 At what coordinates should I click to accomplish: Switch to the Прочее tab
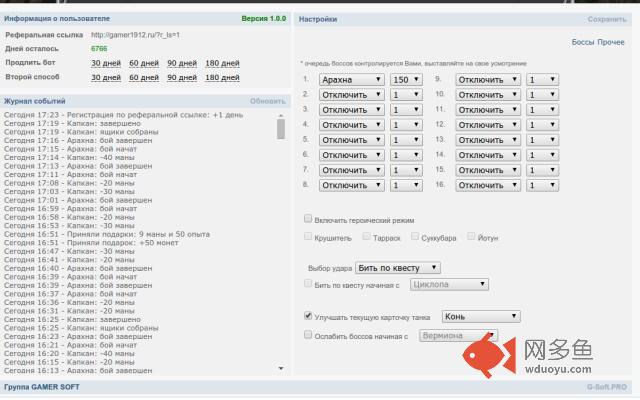pos(611,42)
